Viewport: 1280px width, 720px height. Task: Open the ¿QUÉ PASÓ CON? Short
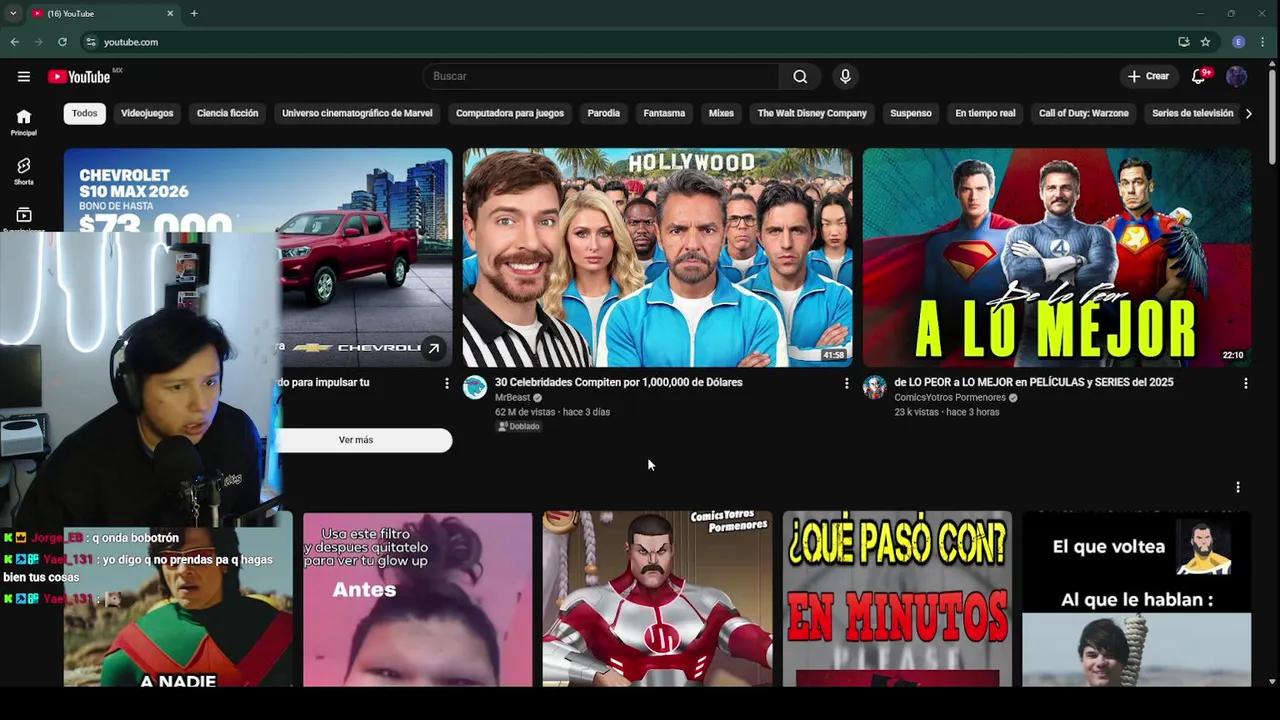click(897, 599)
